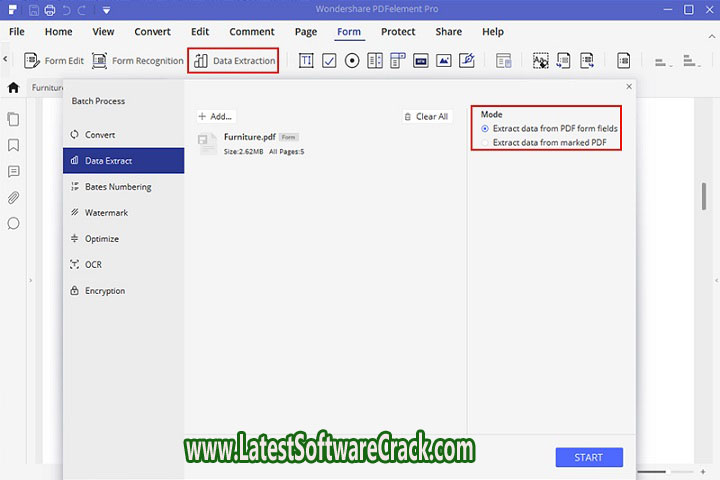Open the bookmarks sidebar icon

pyautogui.click(x=13, y=146)
